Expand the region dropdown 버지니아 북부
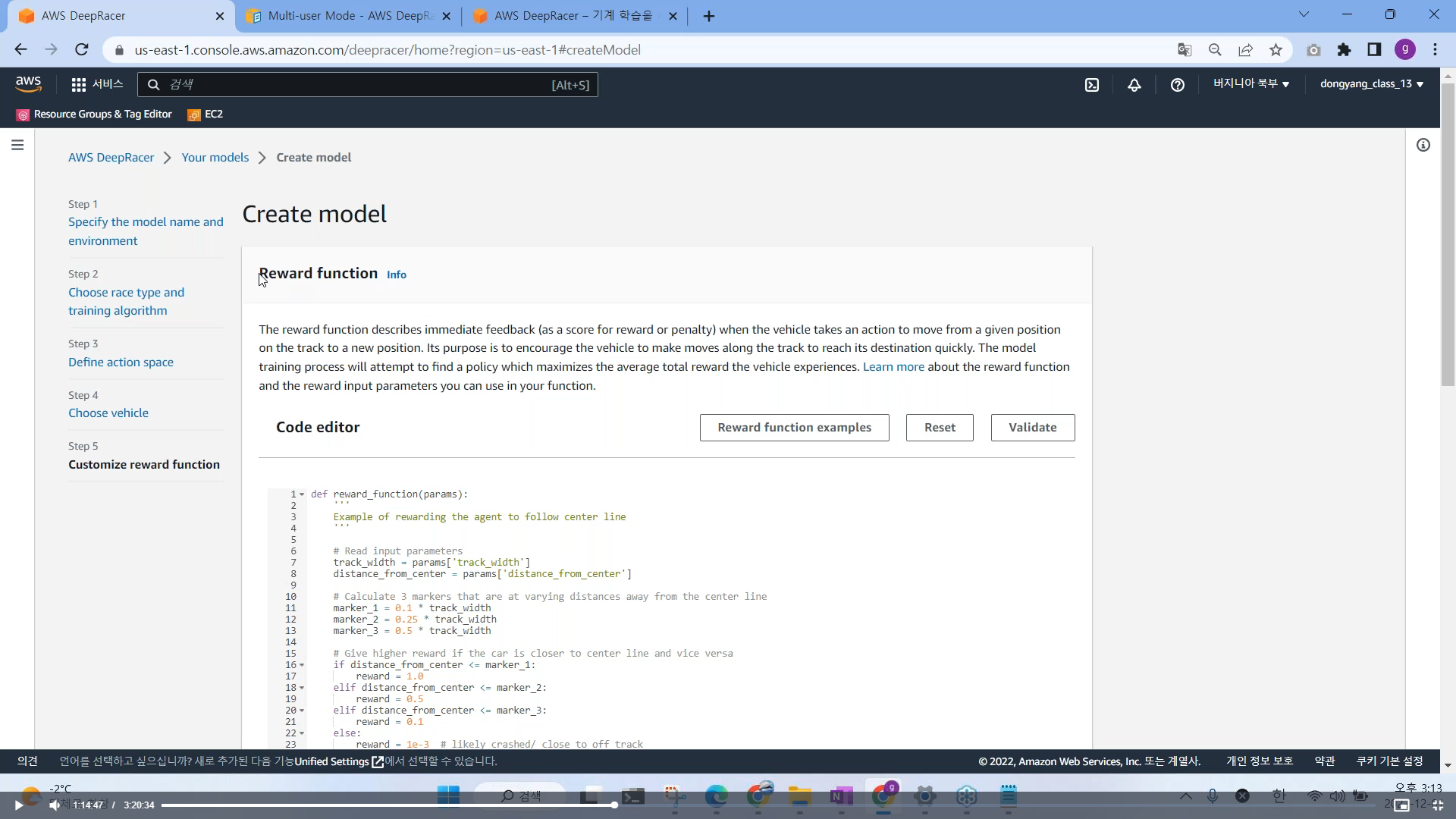This screenshot has width=1456, height=819. tap(1250, 84)
